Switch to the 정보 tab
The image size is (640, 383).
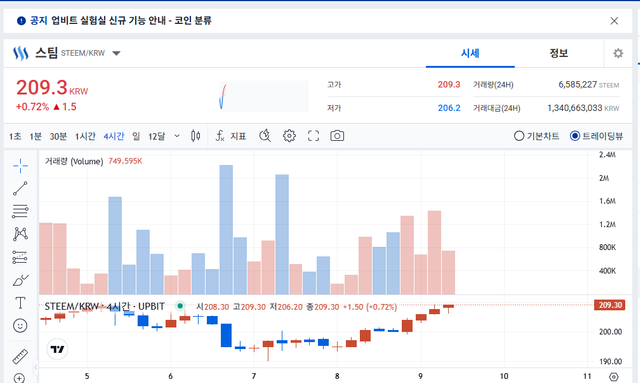[x=559, y=53]
